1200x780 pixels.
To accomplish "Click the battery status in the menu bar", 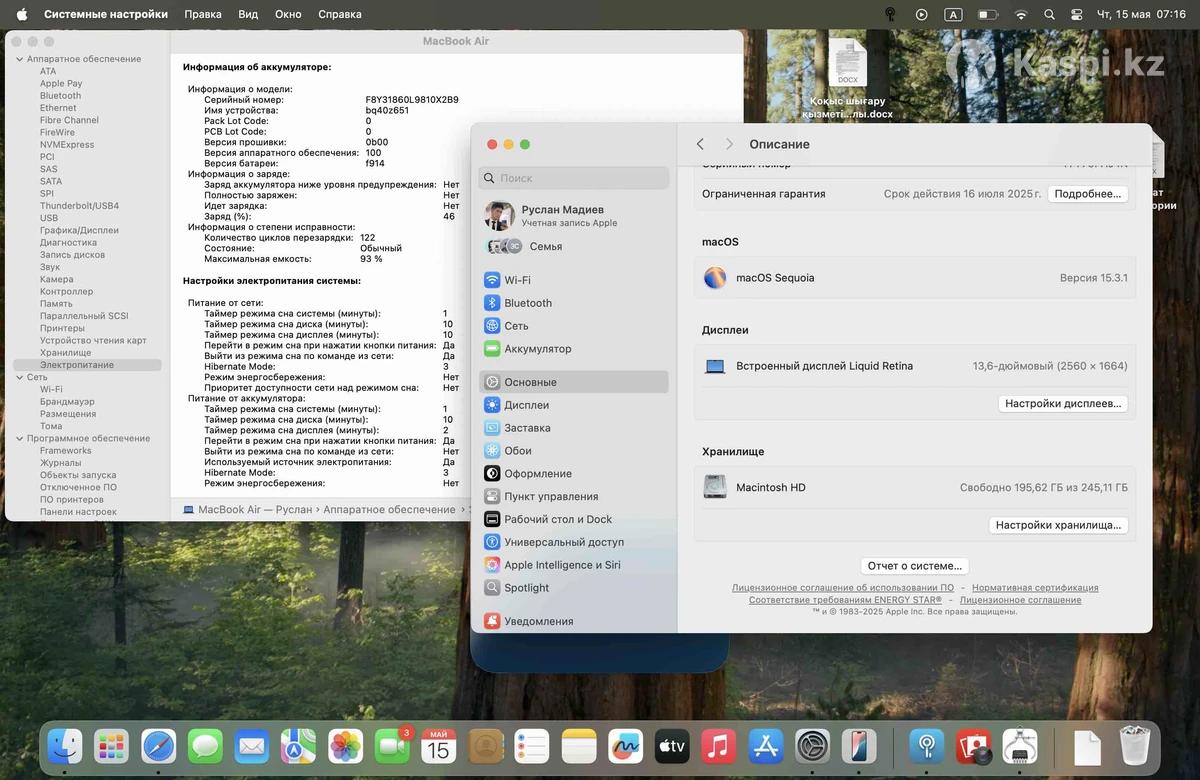I will click(988, 14).
